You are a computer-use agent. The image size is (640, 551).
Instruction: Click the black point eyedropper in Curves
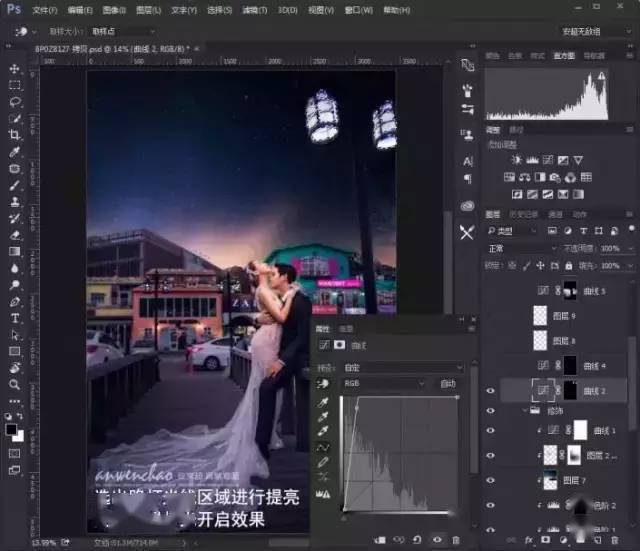[x=323, y=403]
